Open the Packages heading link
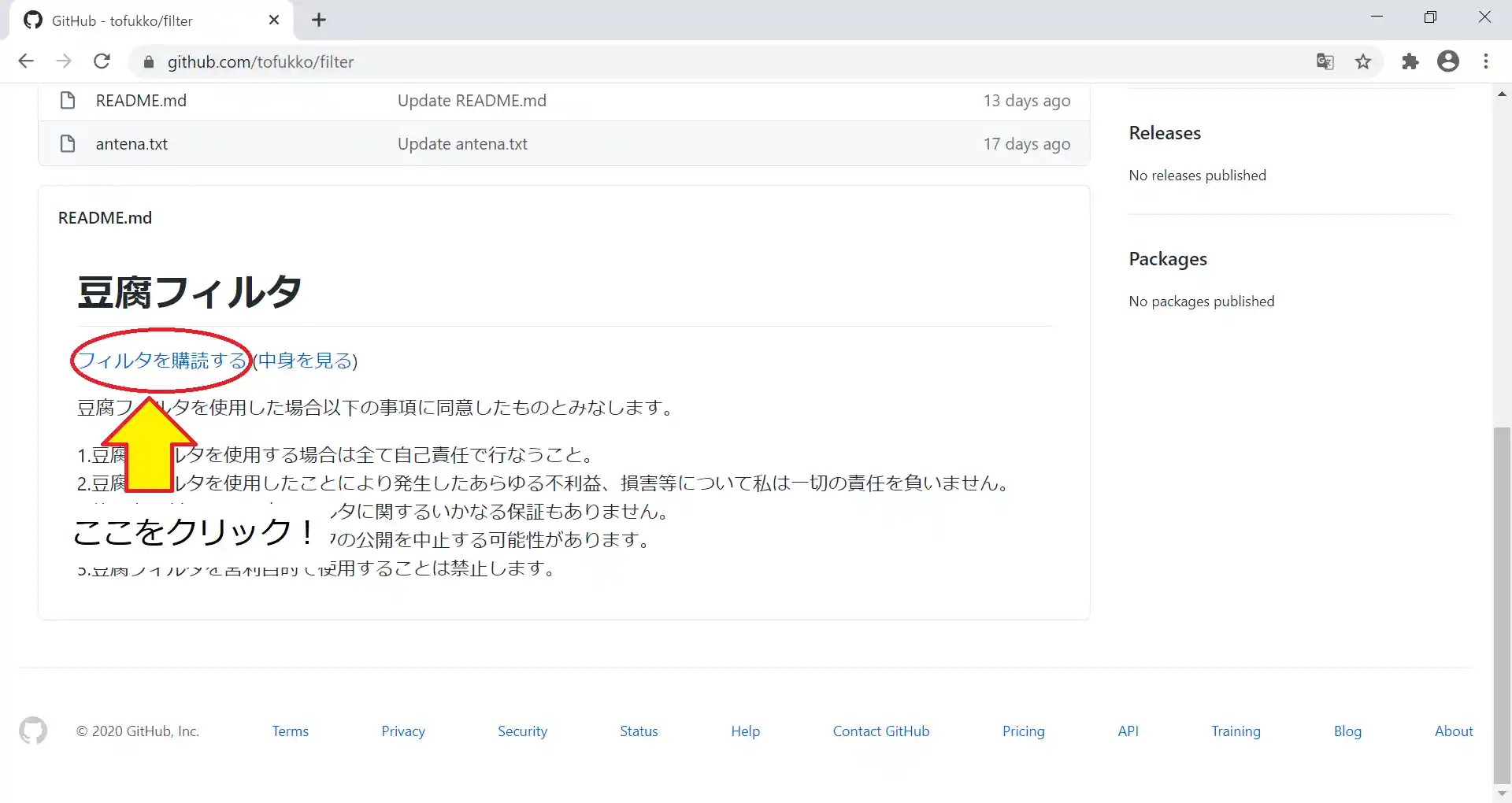Viewport: 1512px width, 803px height. [1168, 259]
